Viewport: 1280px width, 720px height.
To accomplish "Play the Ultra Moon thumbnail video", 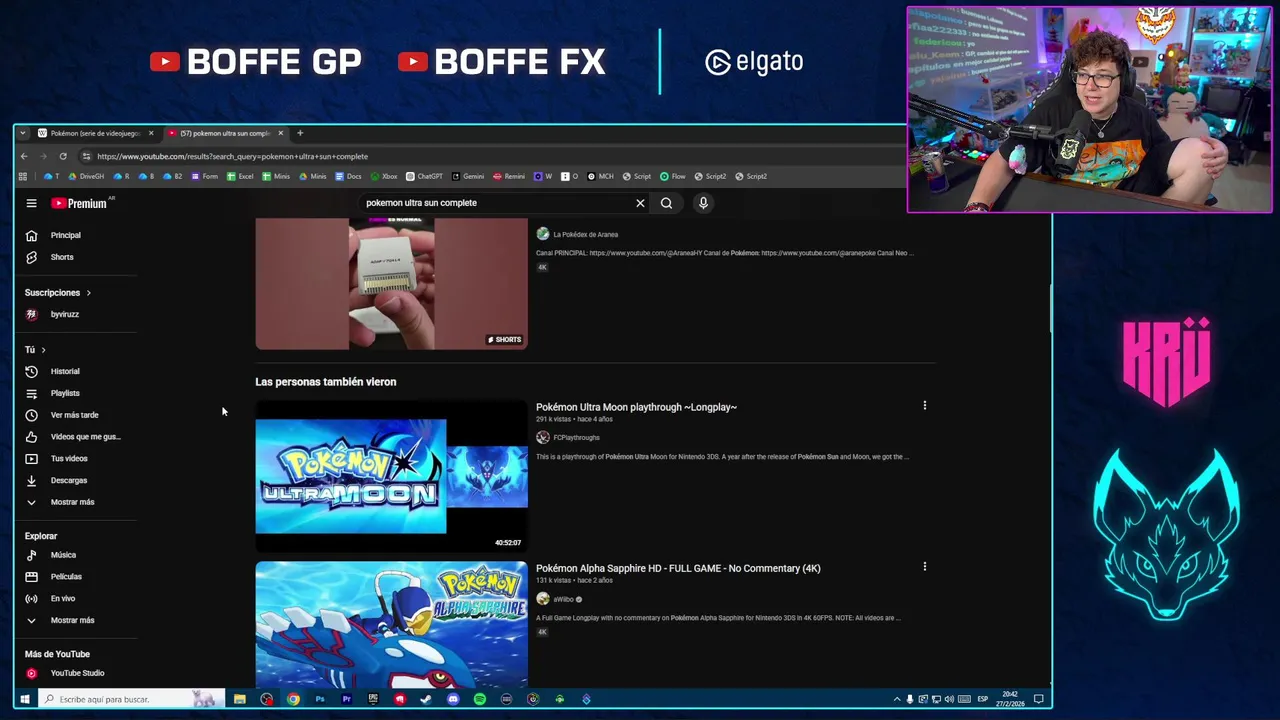I will pos(391,476).
